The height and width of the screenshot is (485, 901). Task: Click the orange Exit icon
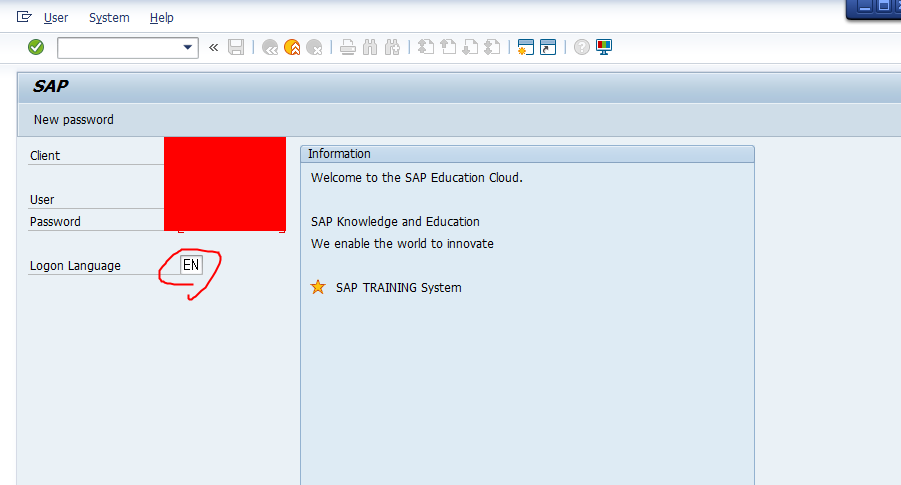click(292, 47)
